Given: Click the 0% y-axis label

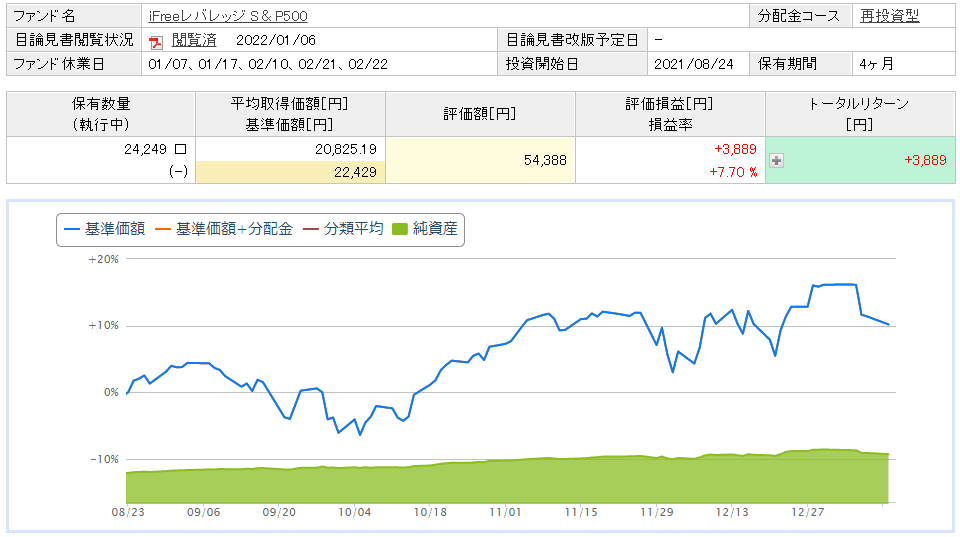Looking at the screenshot, I should click(x=111, y=392).
